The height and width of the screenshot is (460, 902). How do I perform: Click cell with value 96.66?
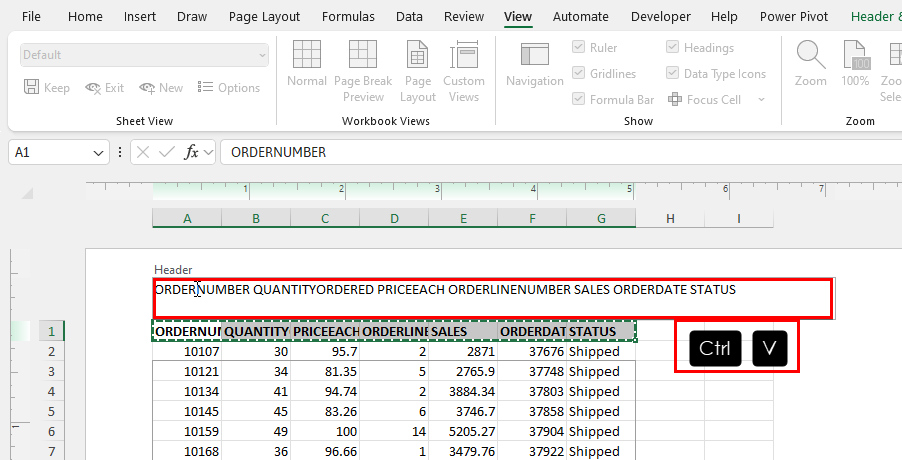325,452
